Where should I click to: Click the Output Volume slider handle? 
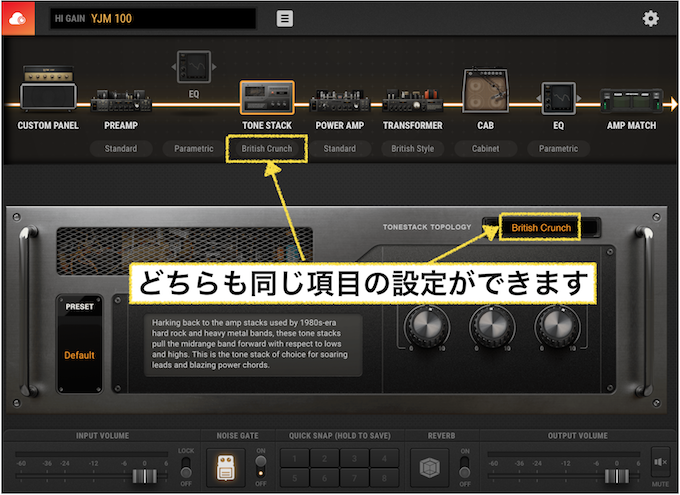click(617, 476)
